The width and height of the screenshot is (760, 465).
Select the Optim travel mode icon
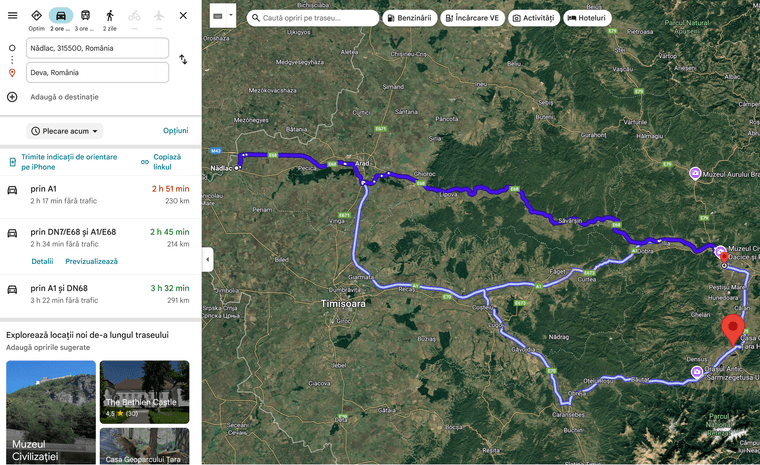(36, 15)
